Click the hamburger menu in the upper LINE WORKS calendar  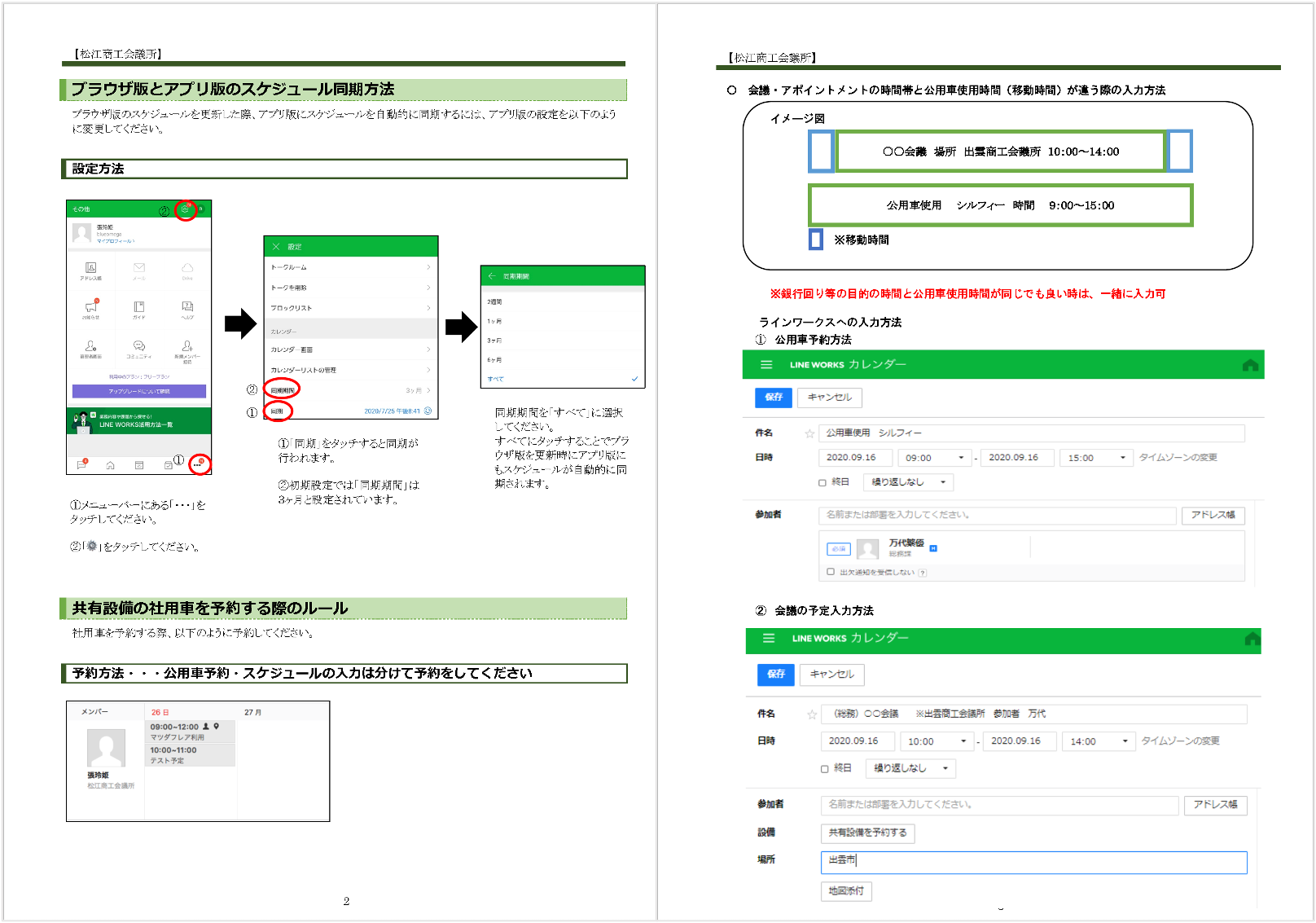(766, 365)
